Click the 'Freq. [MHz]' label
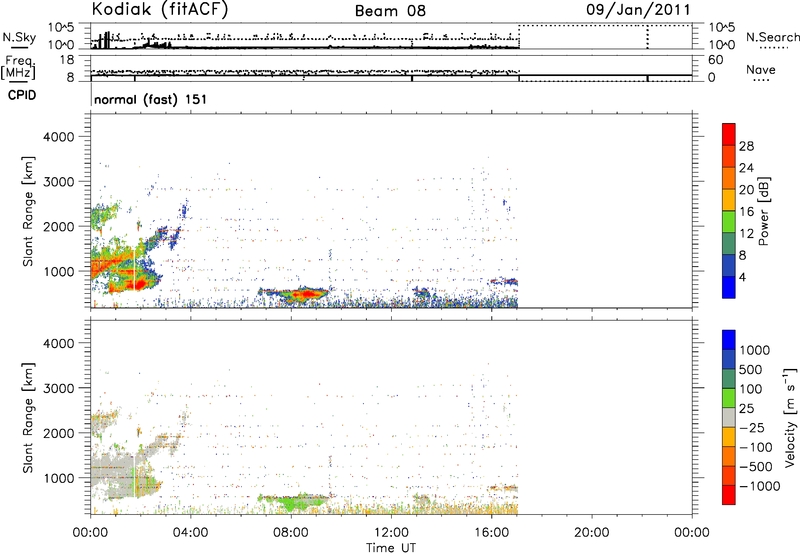800x554 pixels. coord(18,67)
